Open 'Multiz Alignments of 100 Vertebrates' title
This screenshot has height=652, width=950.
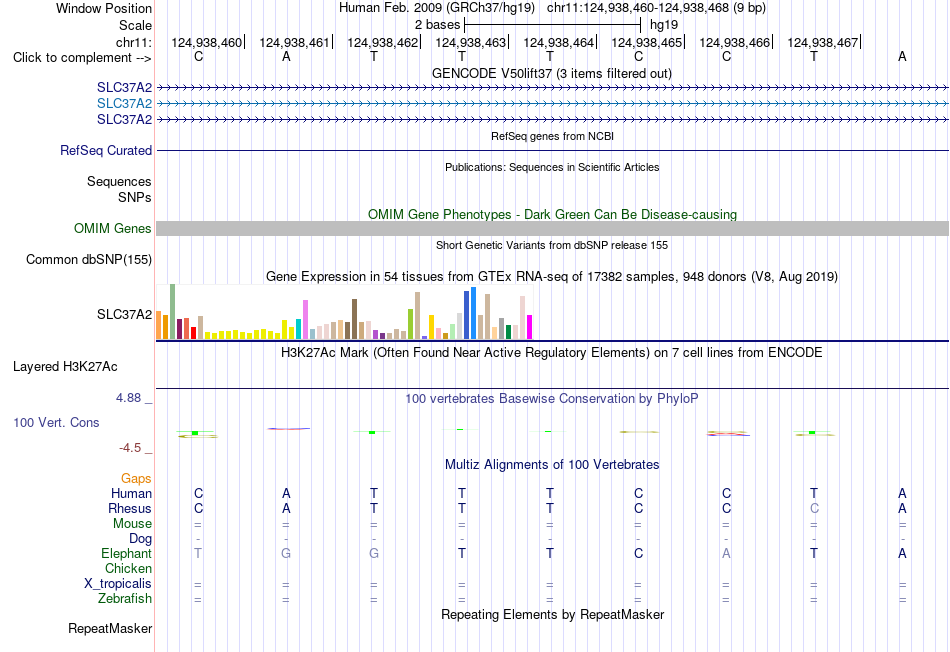coord(552,465)
